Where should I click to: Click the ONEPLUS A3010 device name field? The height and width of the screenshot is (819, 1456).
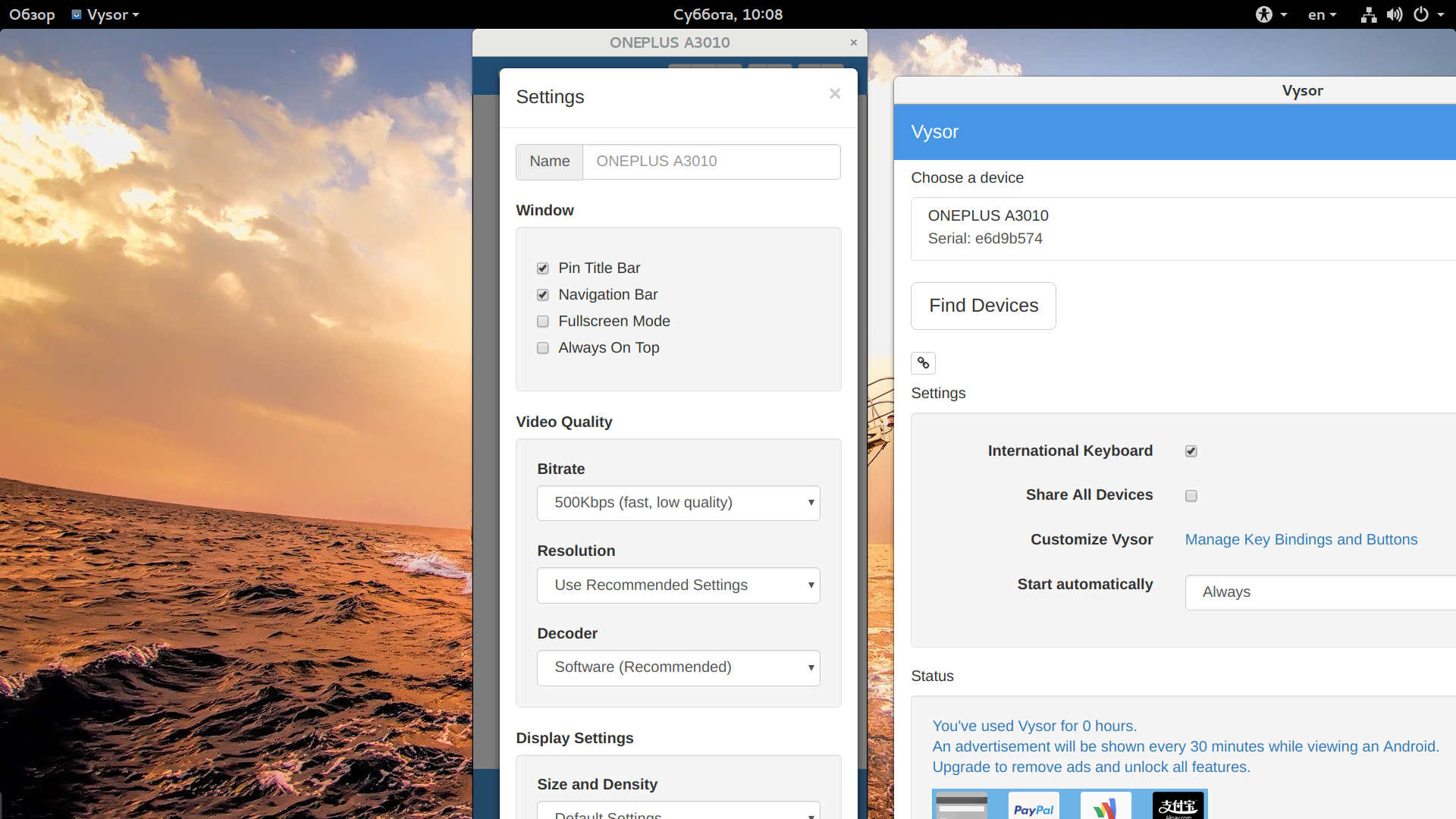point(711,161)
